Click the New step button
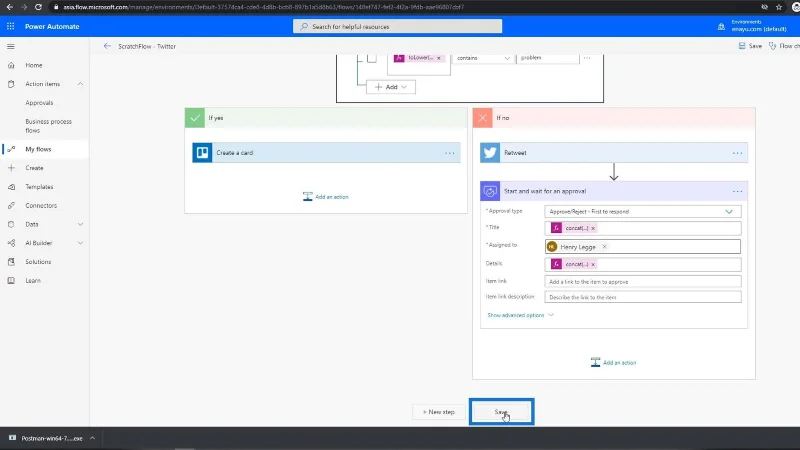The height and width of the screenshot is (450, 800). tap(438, 412)
